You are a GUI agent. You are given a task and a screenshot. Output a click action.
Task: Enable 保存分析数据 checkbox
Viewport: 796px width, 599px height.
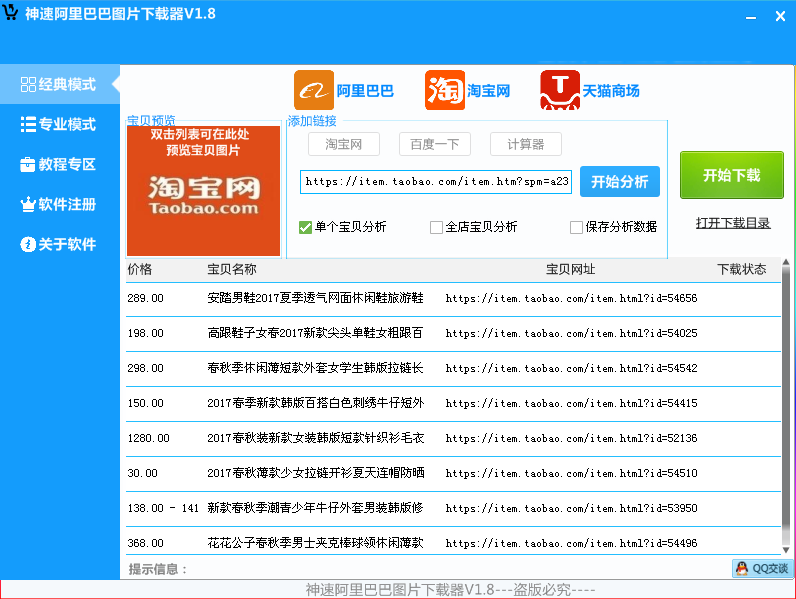pos(576,227)
